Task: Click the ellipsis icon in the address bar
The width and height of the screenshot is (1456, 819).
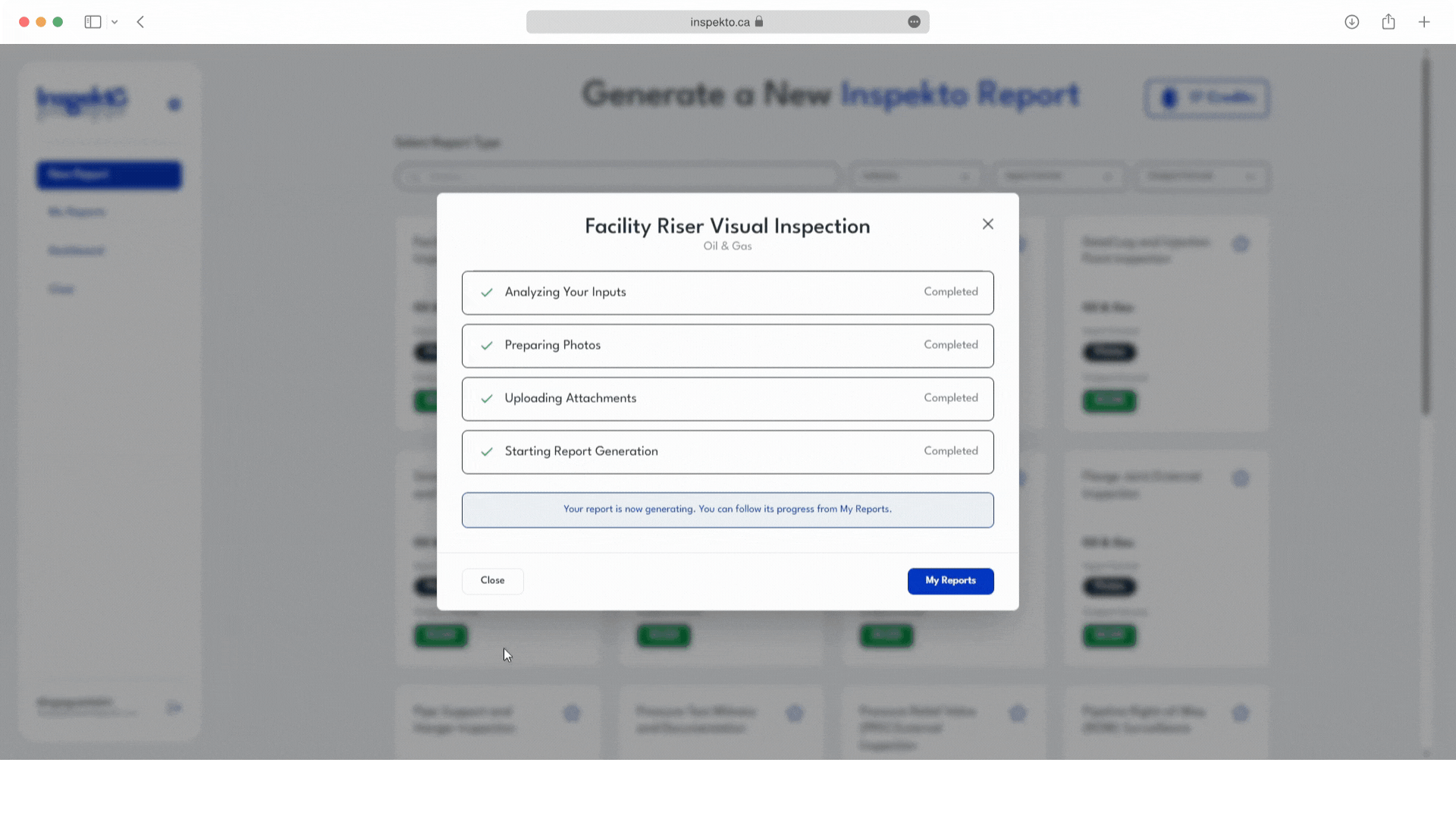Action: pos(914,22)
